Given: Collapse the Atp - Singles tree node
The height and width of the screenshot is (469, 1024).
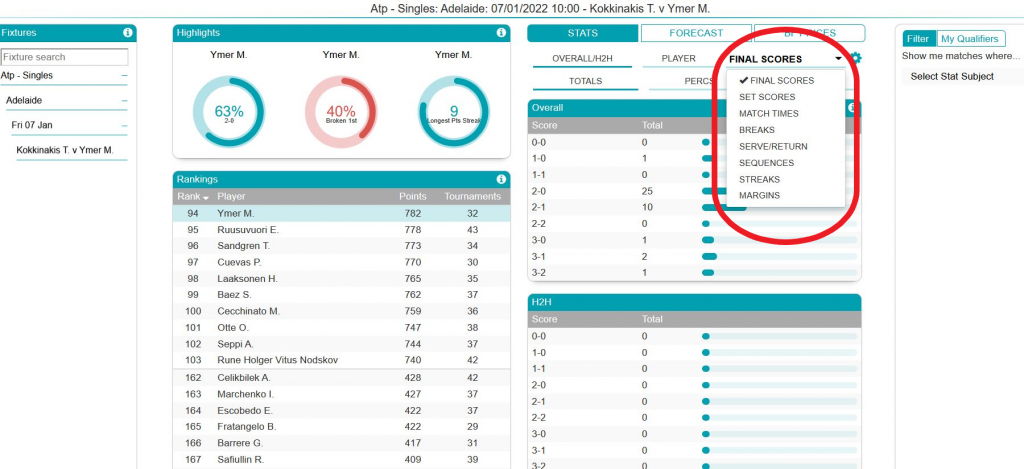Looking at the screenshot, I should [124, 76].
